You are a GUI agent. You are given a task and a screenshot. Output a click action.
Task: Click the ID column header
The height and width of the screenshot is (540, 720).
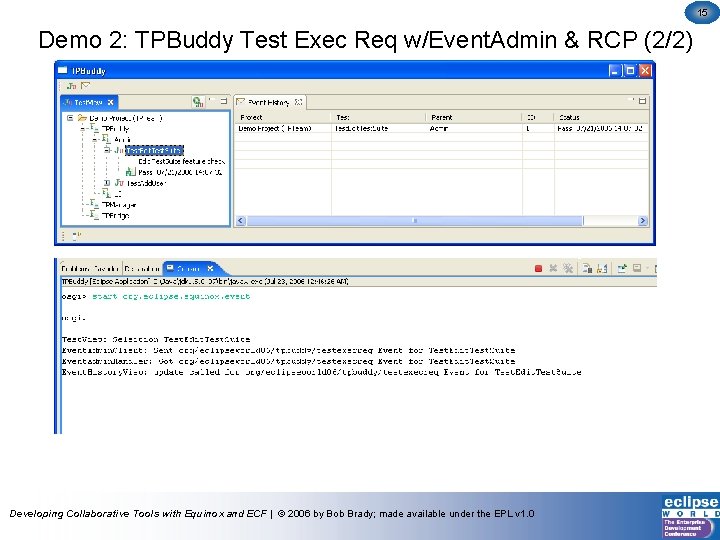pyautogui.click(x=538, y=118)
